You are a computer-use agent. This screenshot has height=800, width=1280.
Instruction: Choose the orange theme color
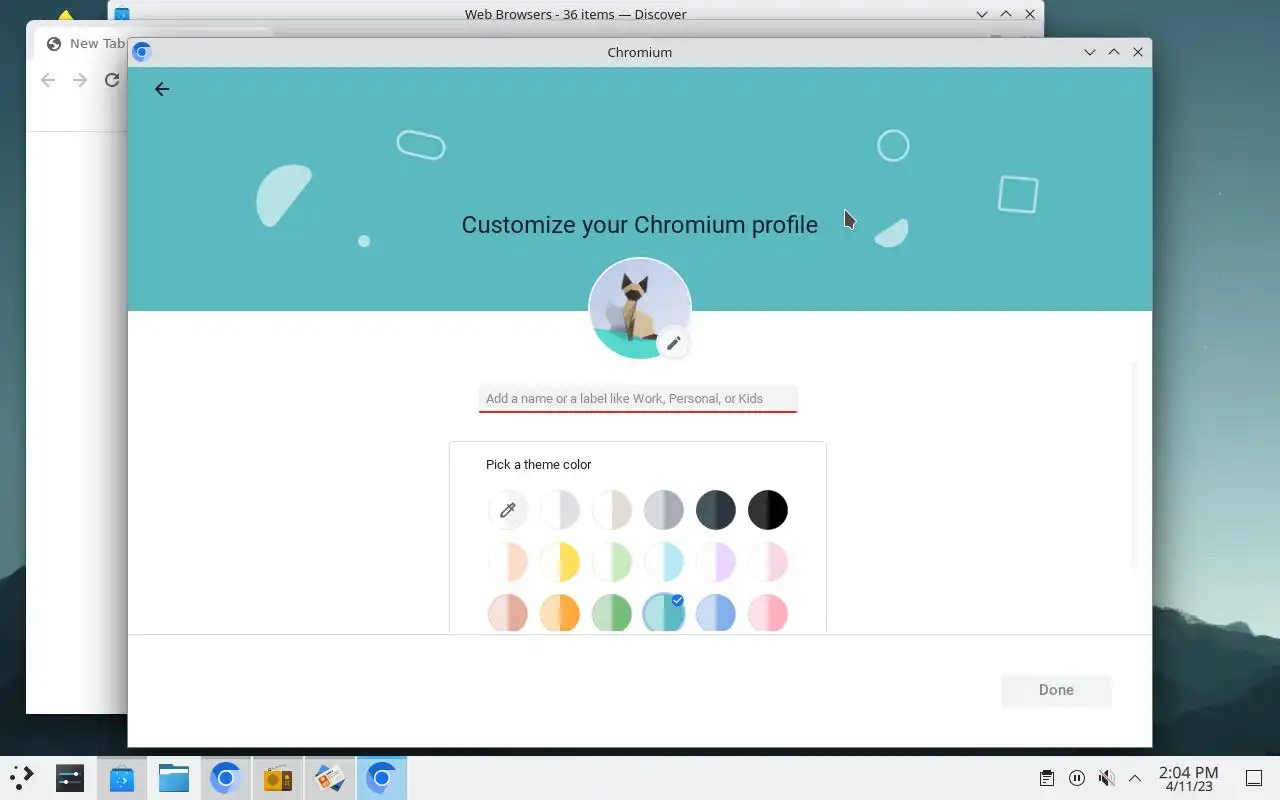pyautogui.click(x=560, y=613)
